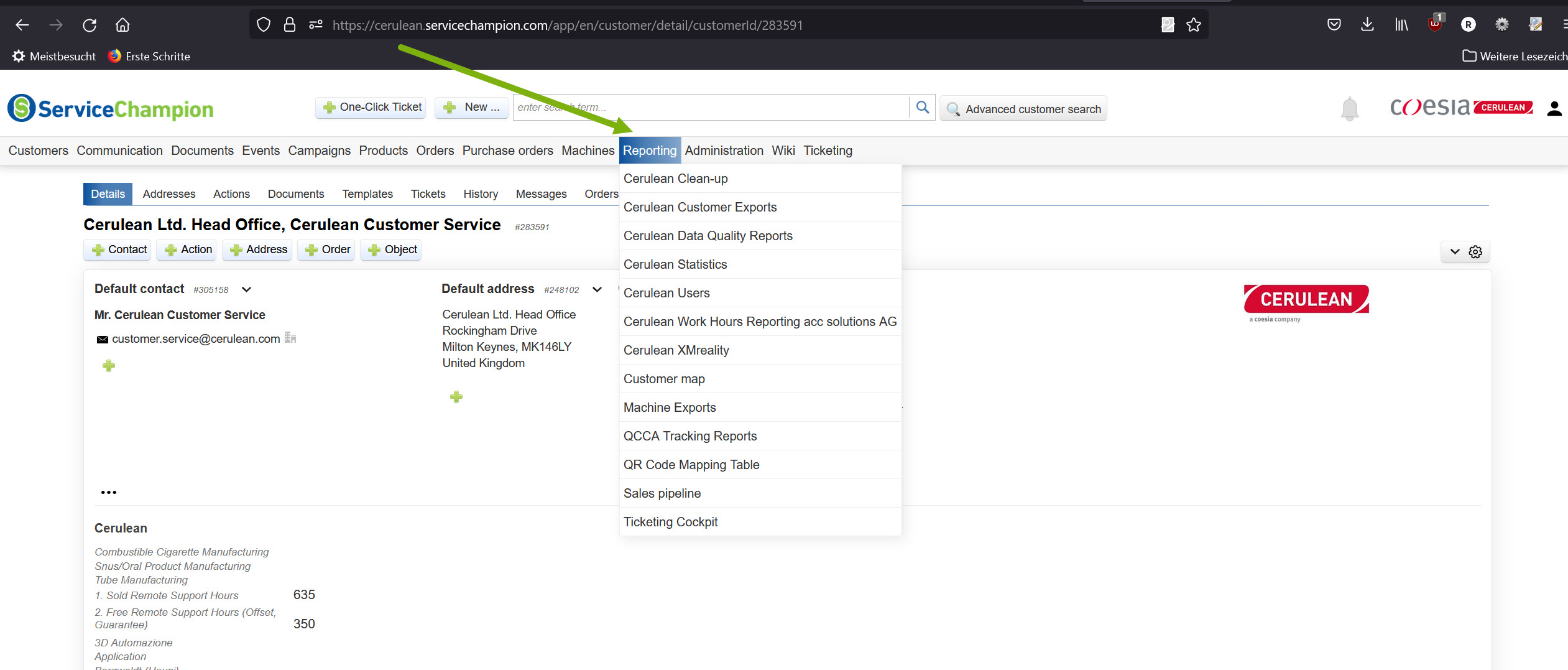Open the notification bell

1350,109
